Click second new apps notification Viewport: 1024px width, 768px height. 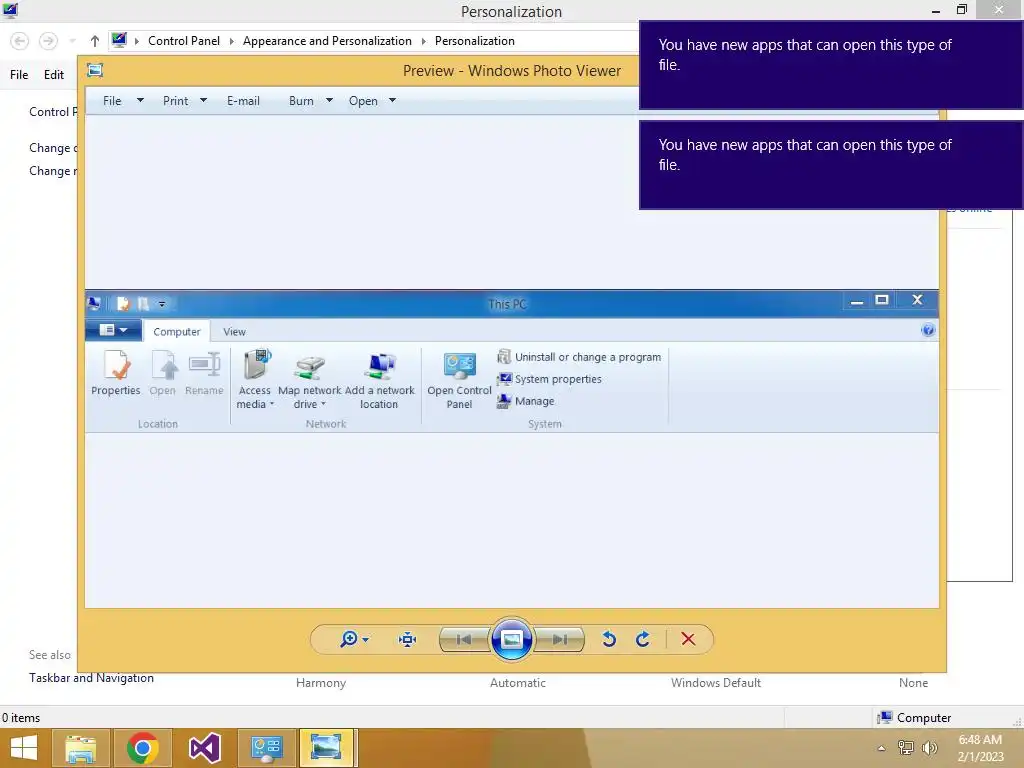point(831,165)
